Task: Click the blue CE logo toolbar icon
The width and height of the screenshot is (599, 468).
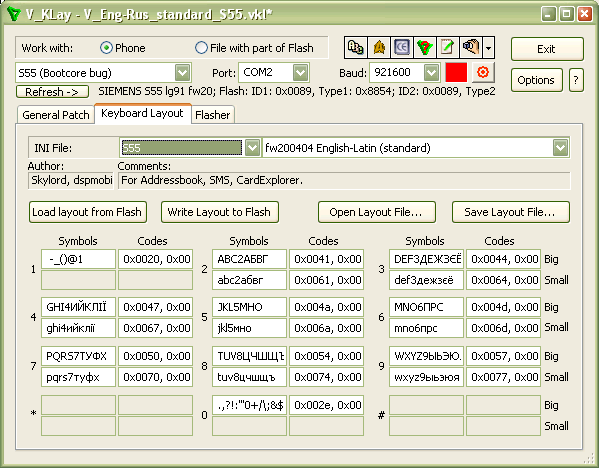Action: pos(402,47)
